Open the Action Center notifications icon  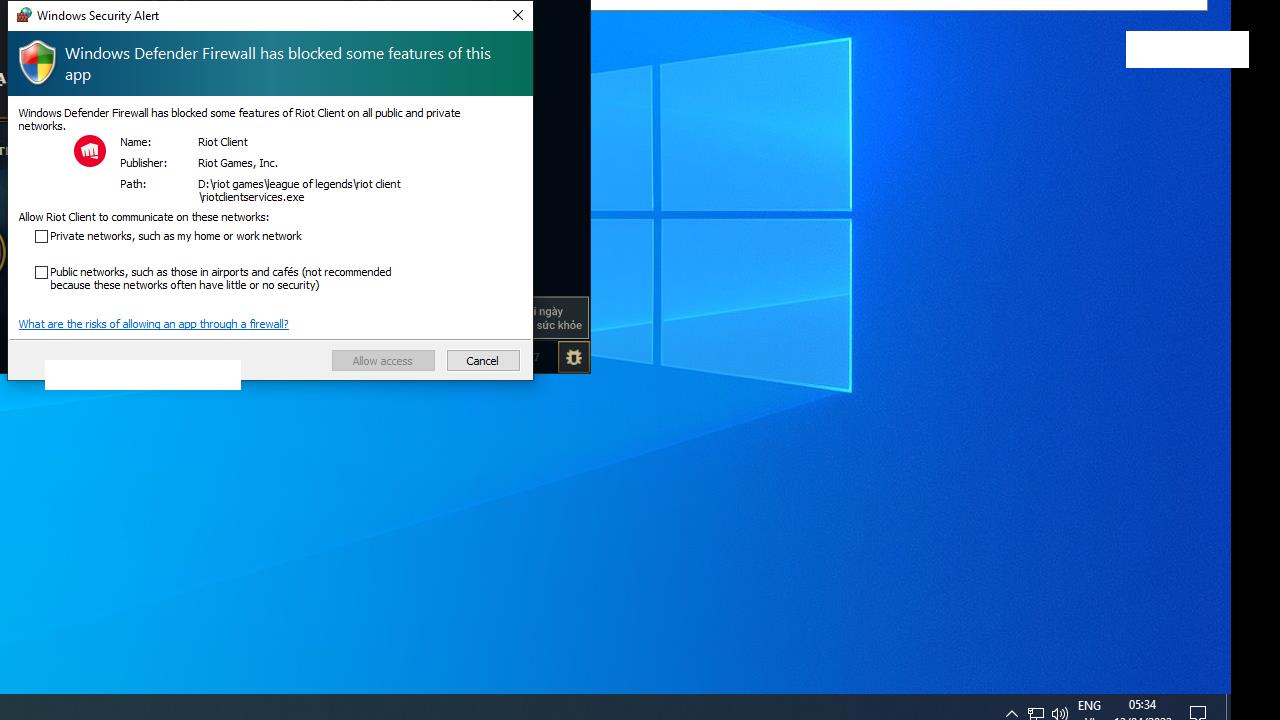coord(1198,713)
